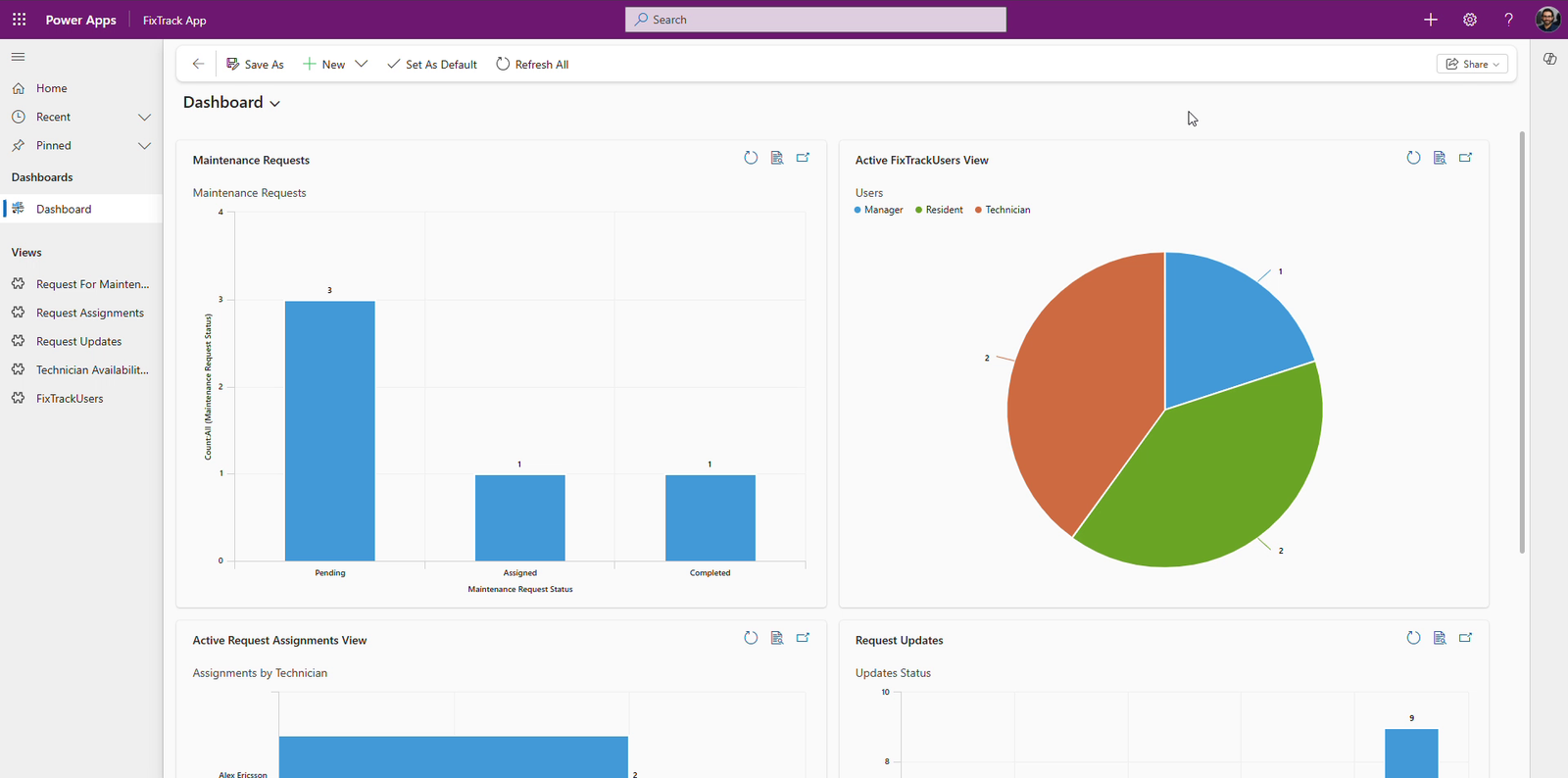Open Request Assignments view
The height and width of the screenshot is (778, 1568).
pyautogui.click(x=89, y=313)
